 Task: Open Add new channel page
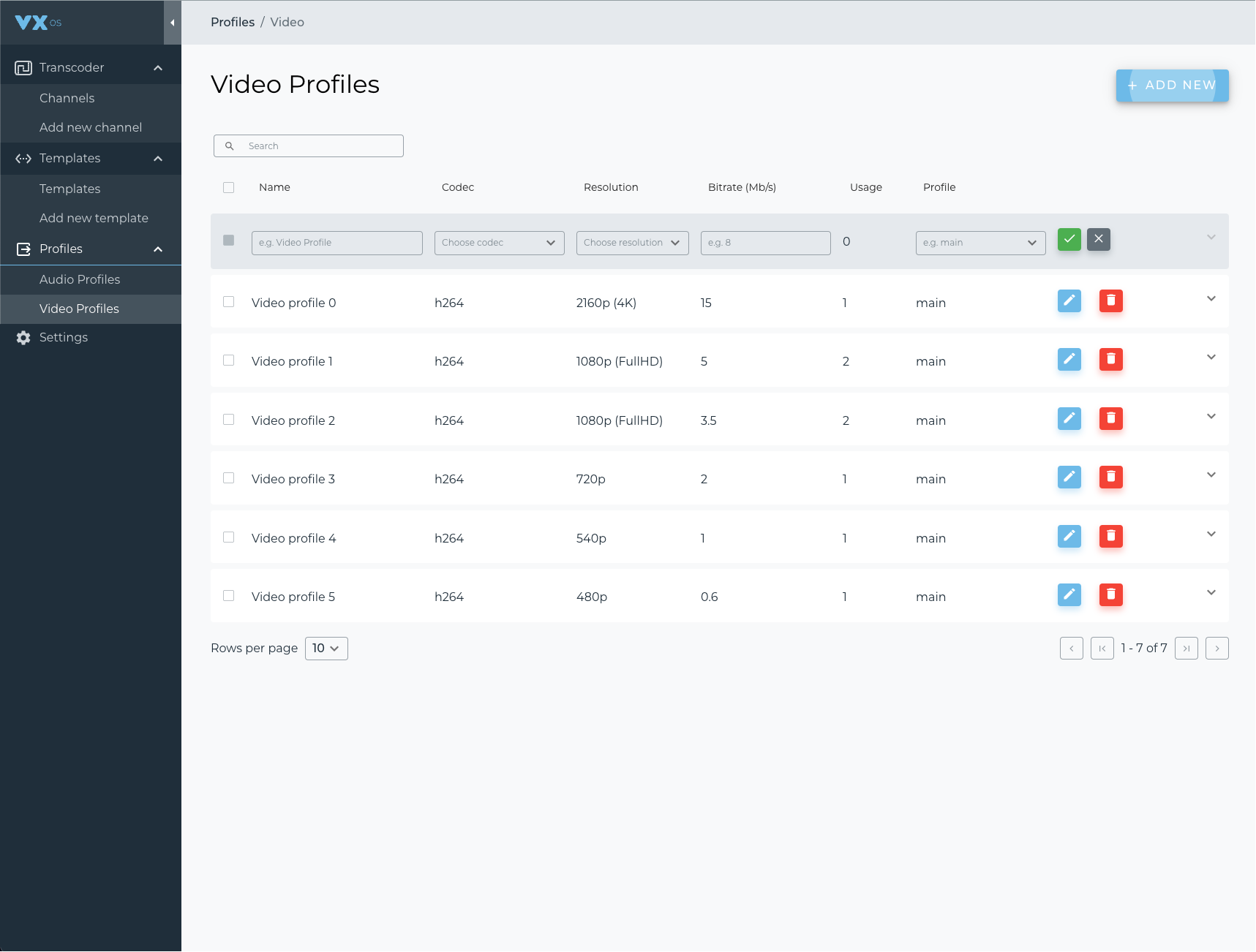point(91,128)
